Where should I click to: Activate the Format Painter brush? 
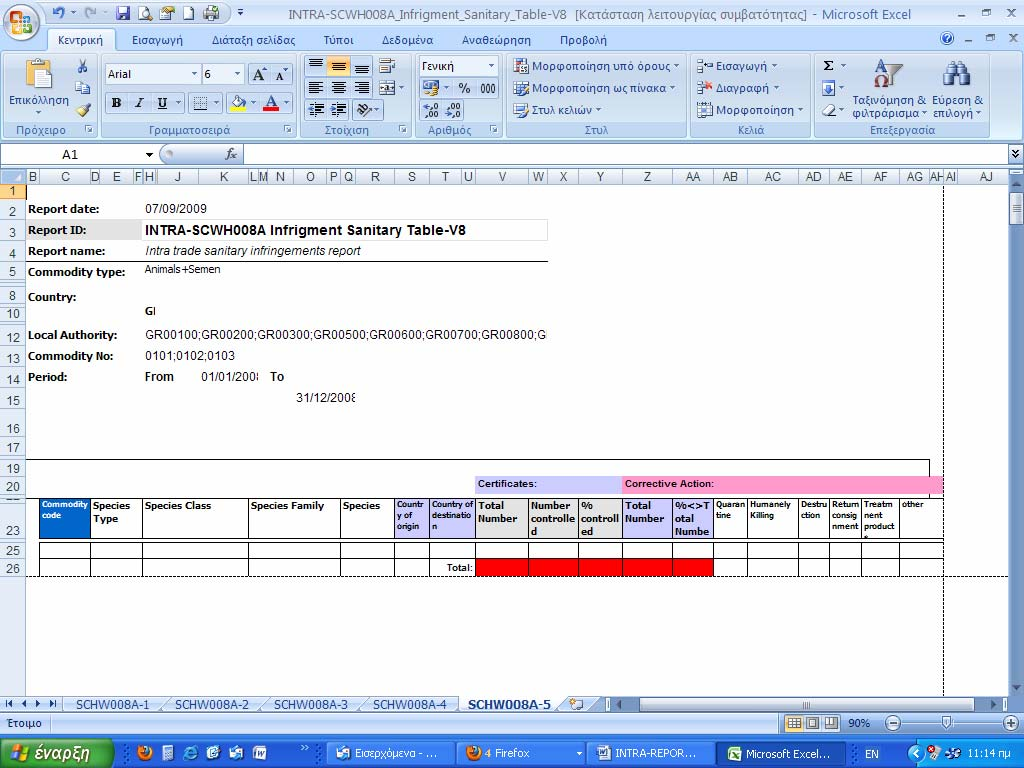82,109
